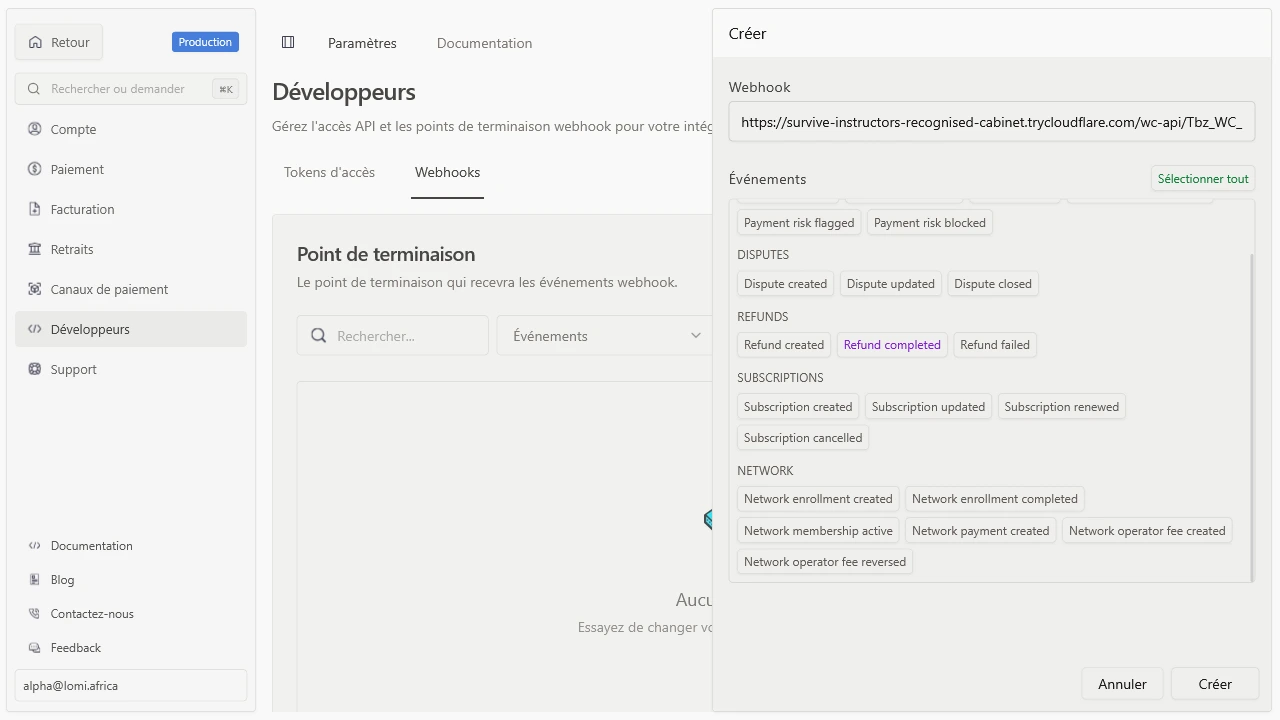Click the Production environment badge
This screenshot has width=1280, height=720.
[x=205, y=42]
